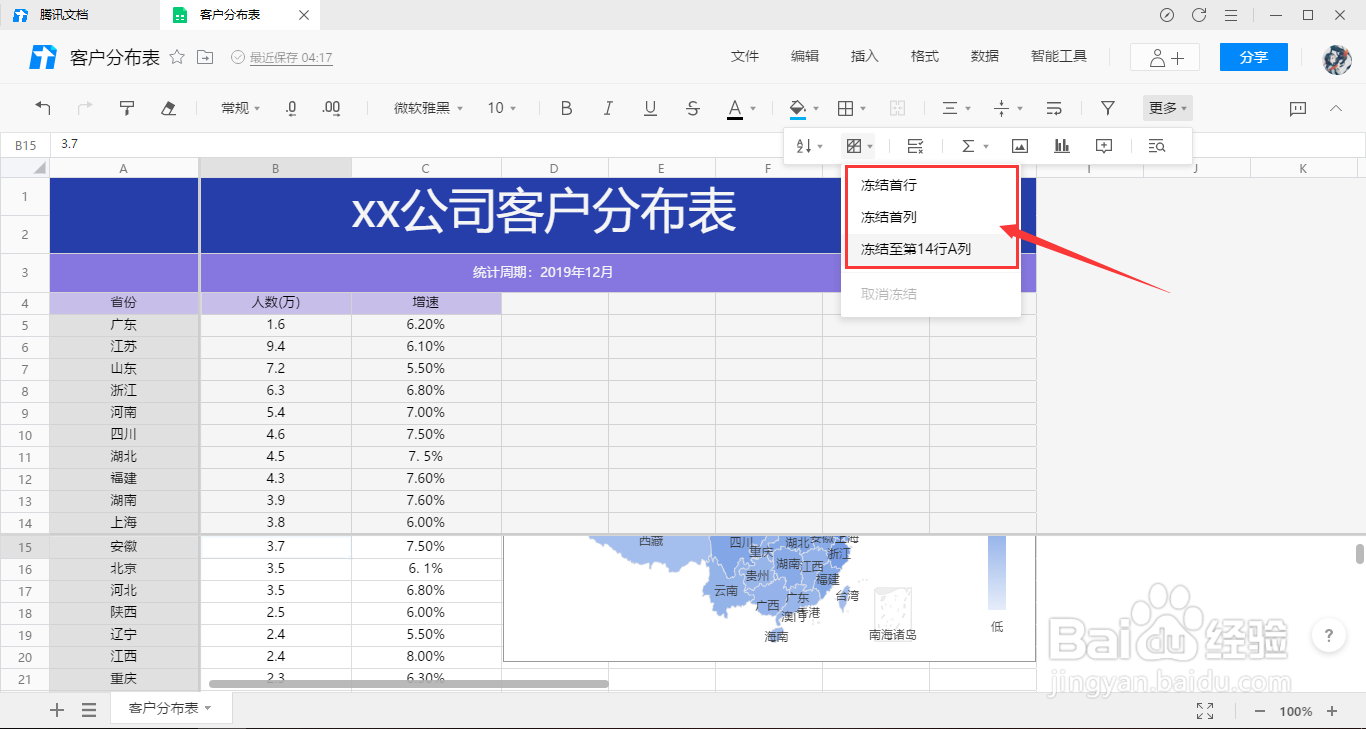Click the filter funnel icon

tap(1107, 107)
